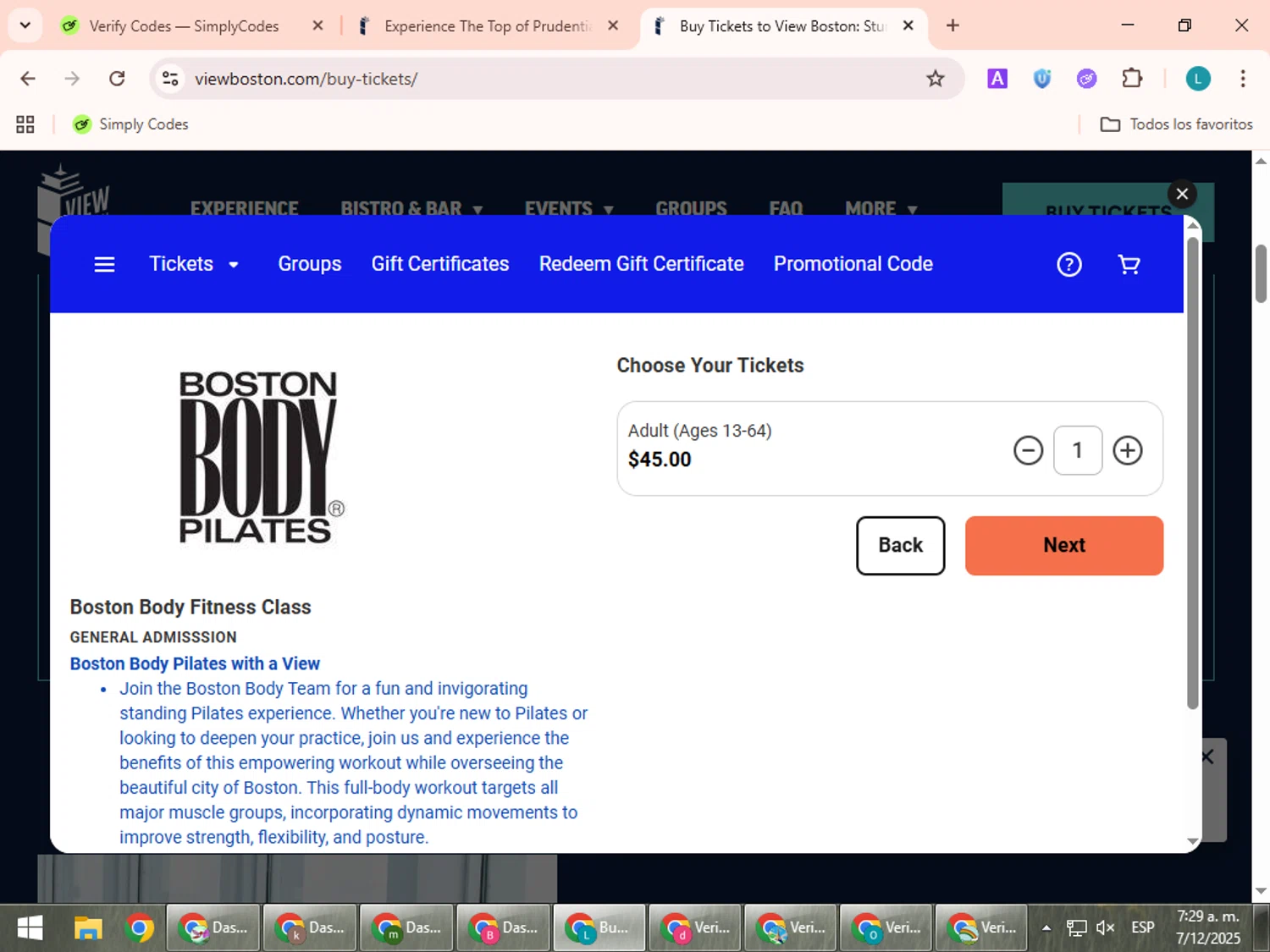Select Redeem Gift Certificate
The height and width of the screenshot is (952, 1270).
point(641,264)
